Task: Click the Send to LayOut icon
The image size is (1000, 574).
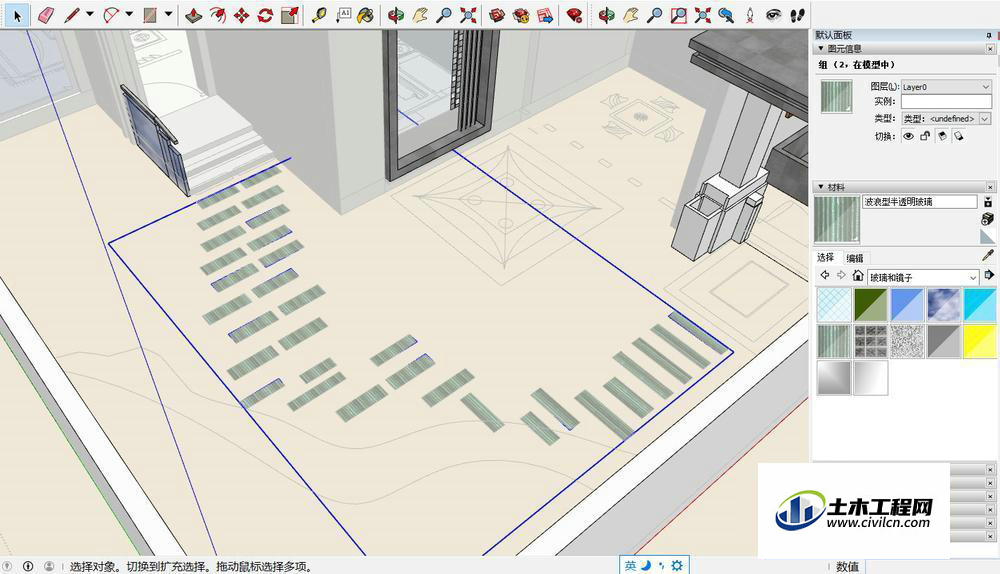Action: (545, 15)
